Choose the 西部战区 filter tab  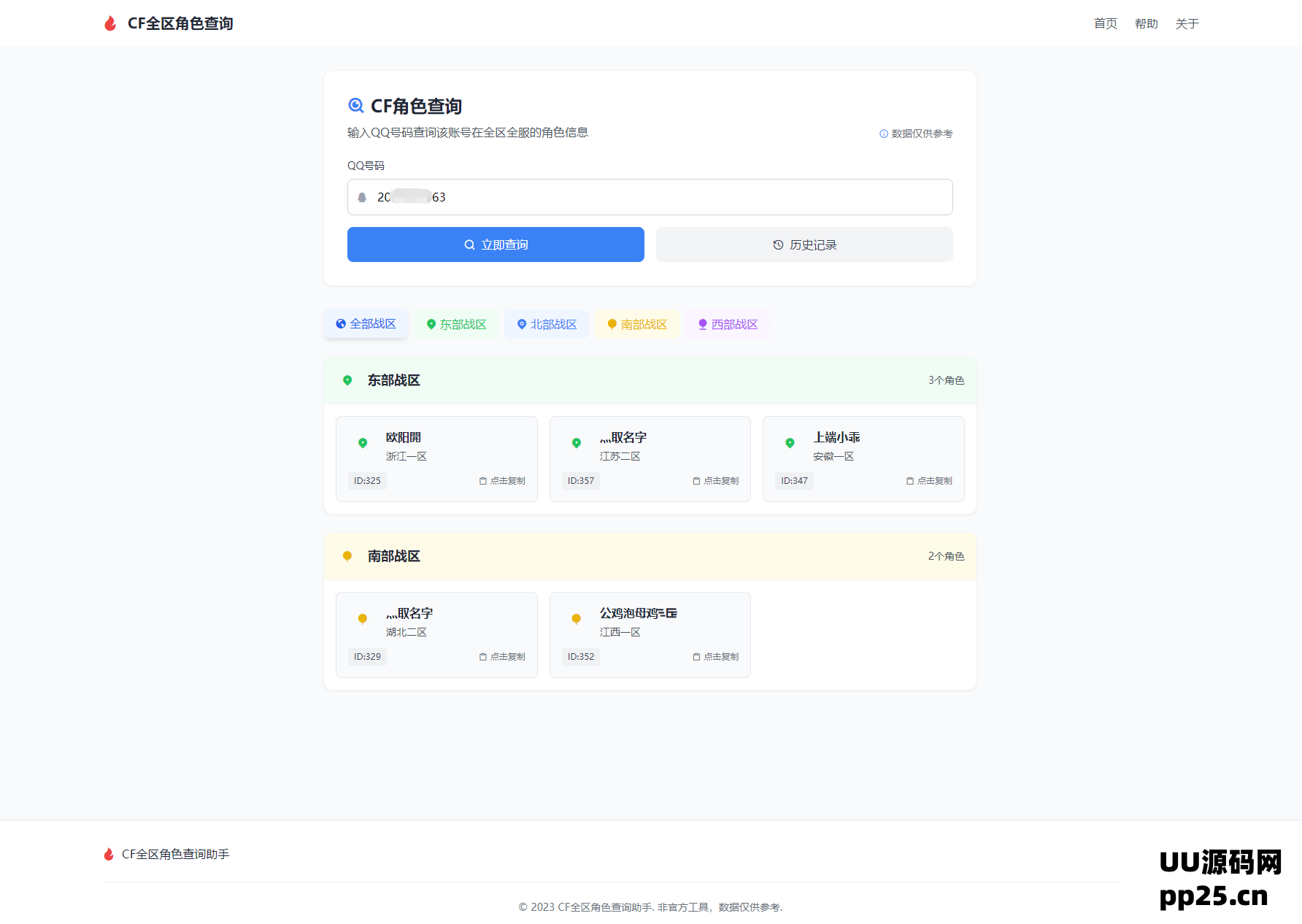pyautogui.click(x=728, y=324)
